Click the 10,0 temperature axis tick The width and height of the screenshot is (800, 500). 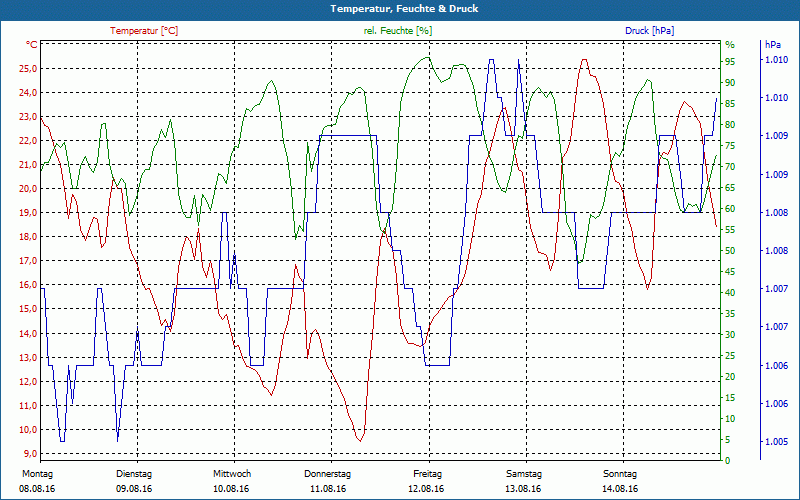[x=28, y=430]
